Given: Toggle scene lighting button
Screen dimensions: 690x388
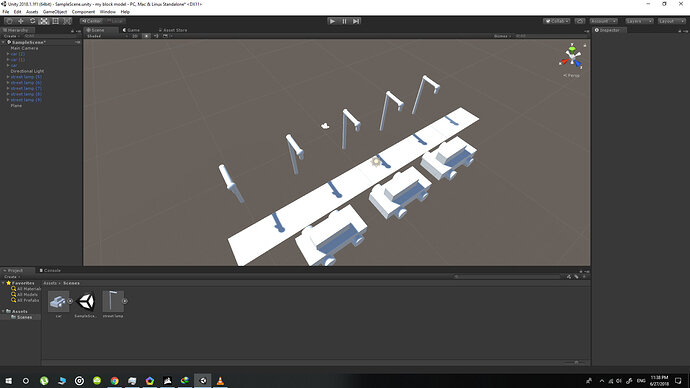Looking at the screenshot, I should pyautogui.click(x=146, y=36).
